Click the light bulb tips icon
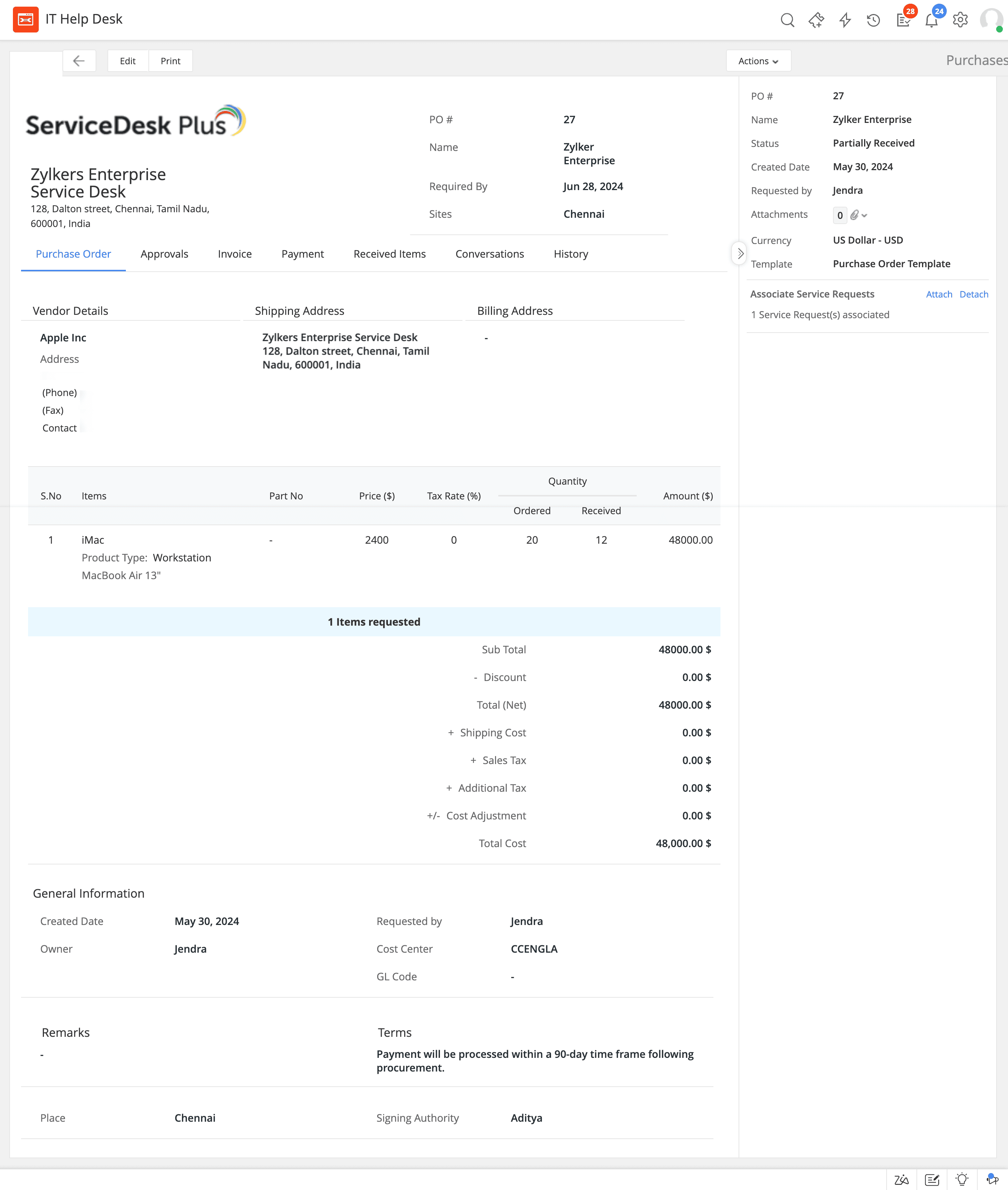 962,1180
